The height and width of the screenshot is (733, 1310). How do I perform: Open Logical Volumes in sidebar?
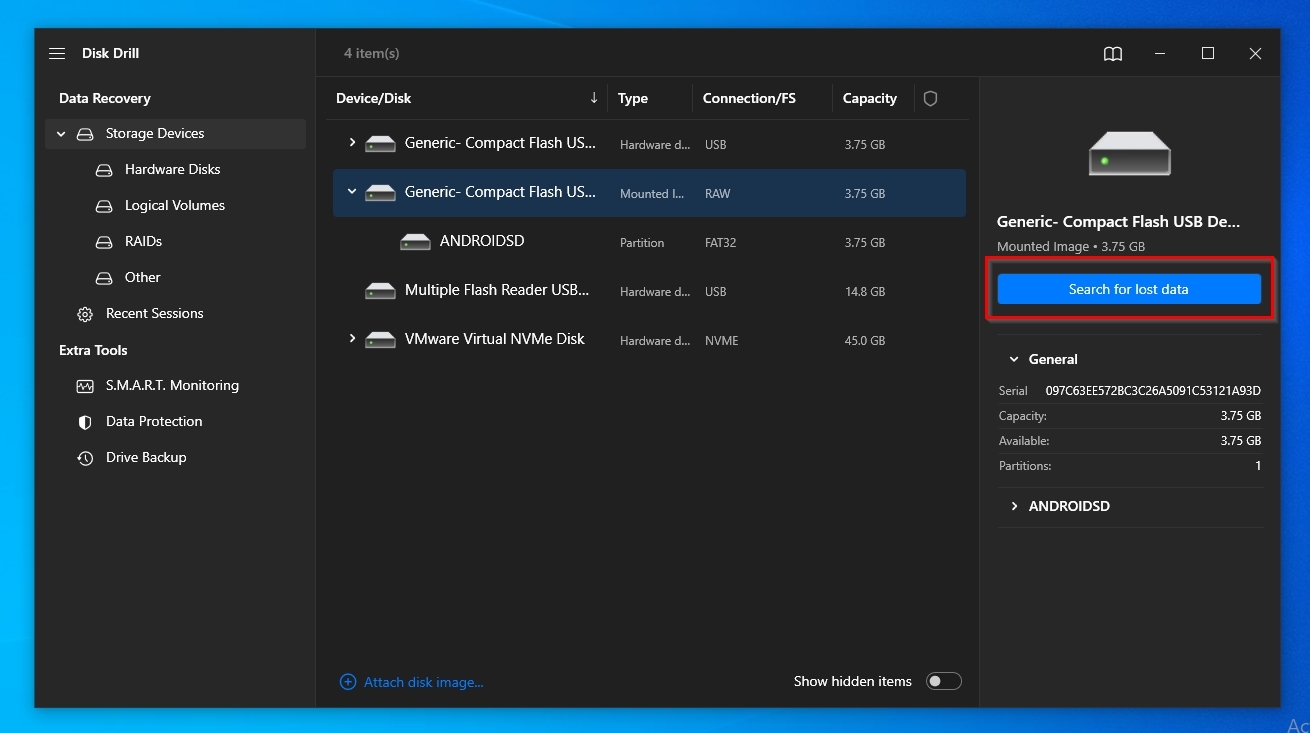[x=175, y=206]
